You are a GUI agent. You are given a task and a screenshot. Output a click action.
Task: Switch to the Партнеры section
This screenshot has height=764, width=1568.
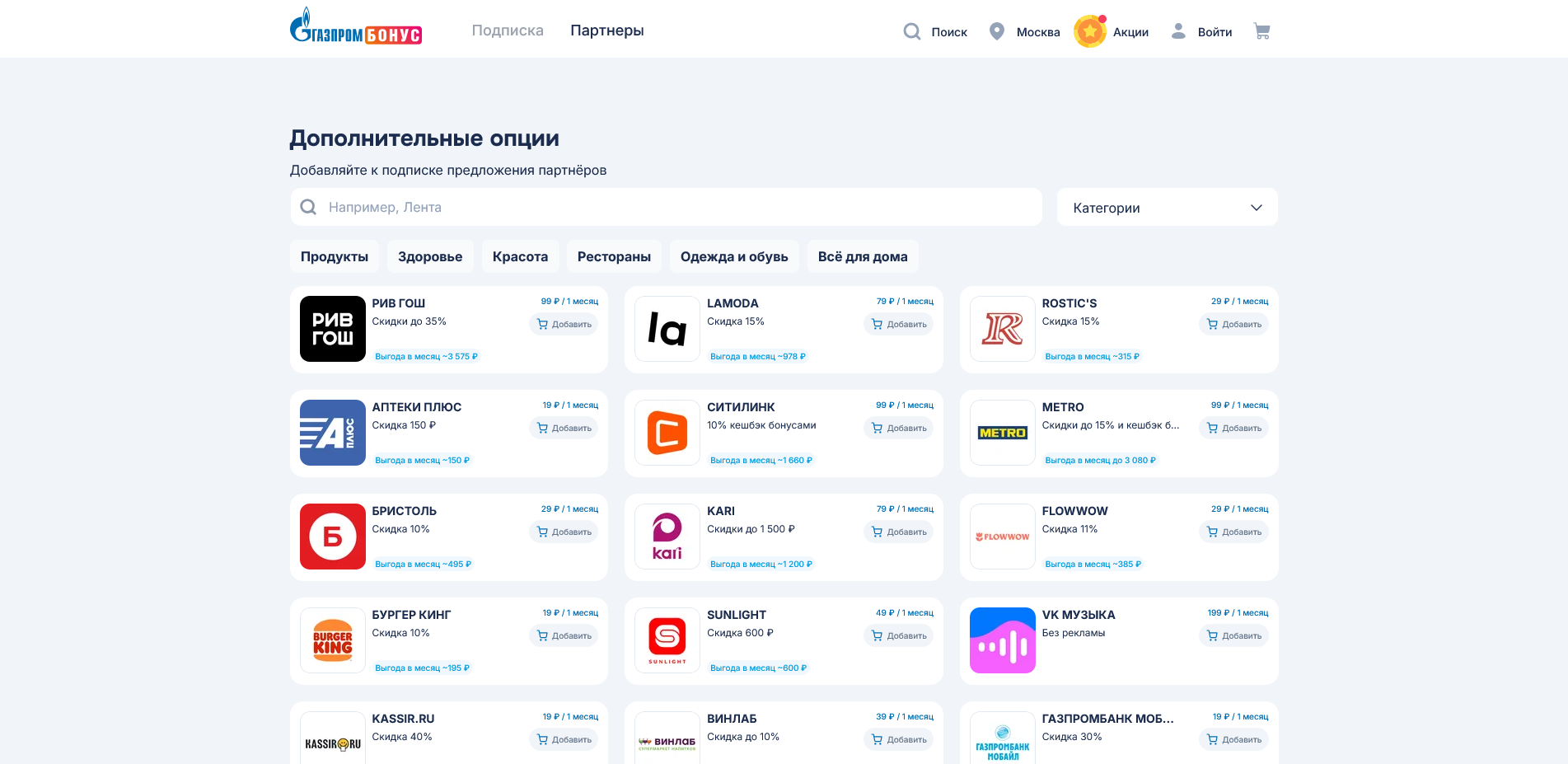(606, 30)
